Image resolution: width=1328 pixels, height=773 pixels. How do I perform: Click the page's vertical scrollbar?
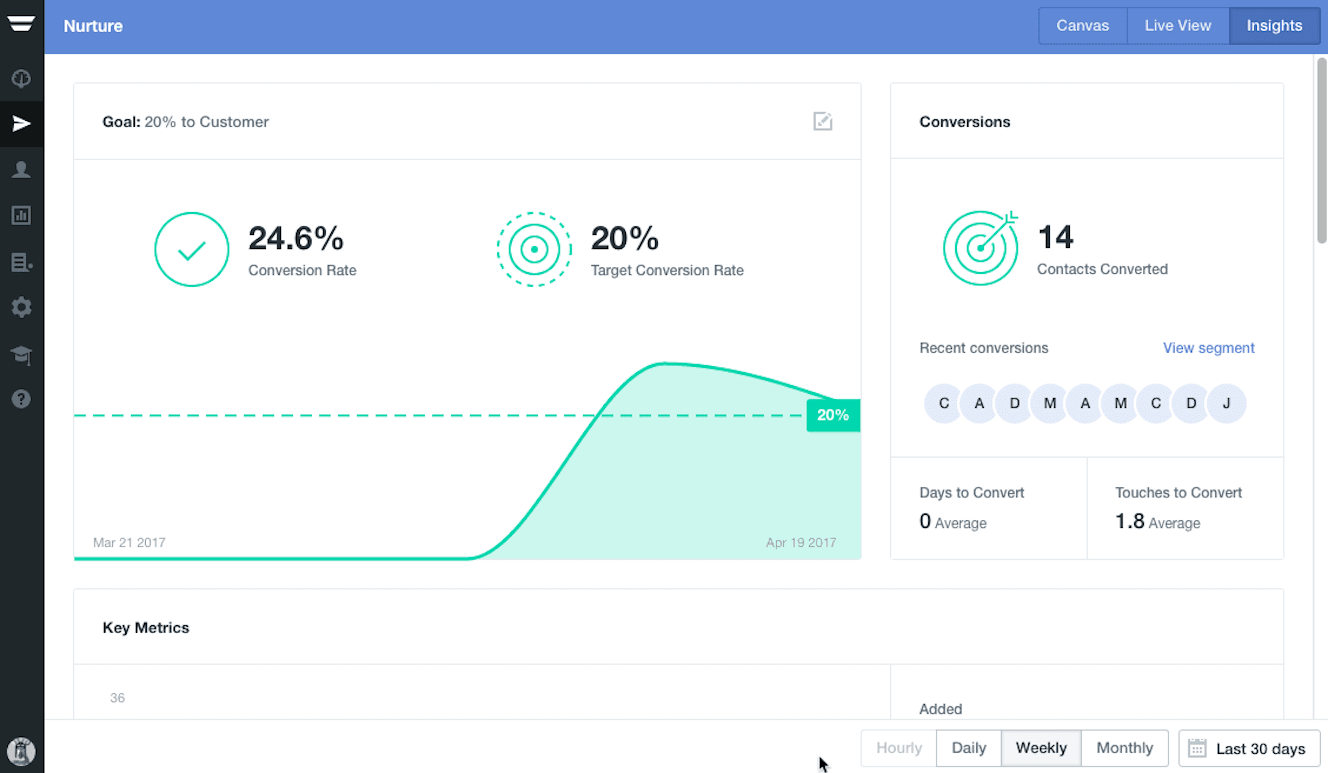tap(1321, 150)
